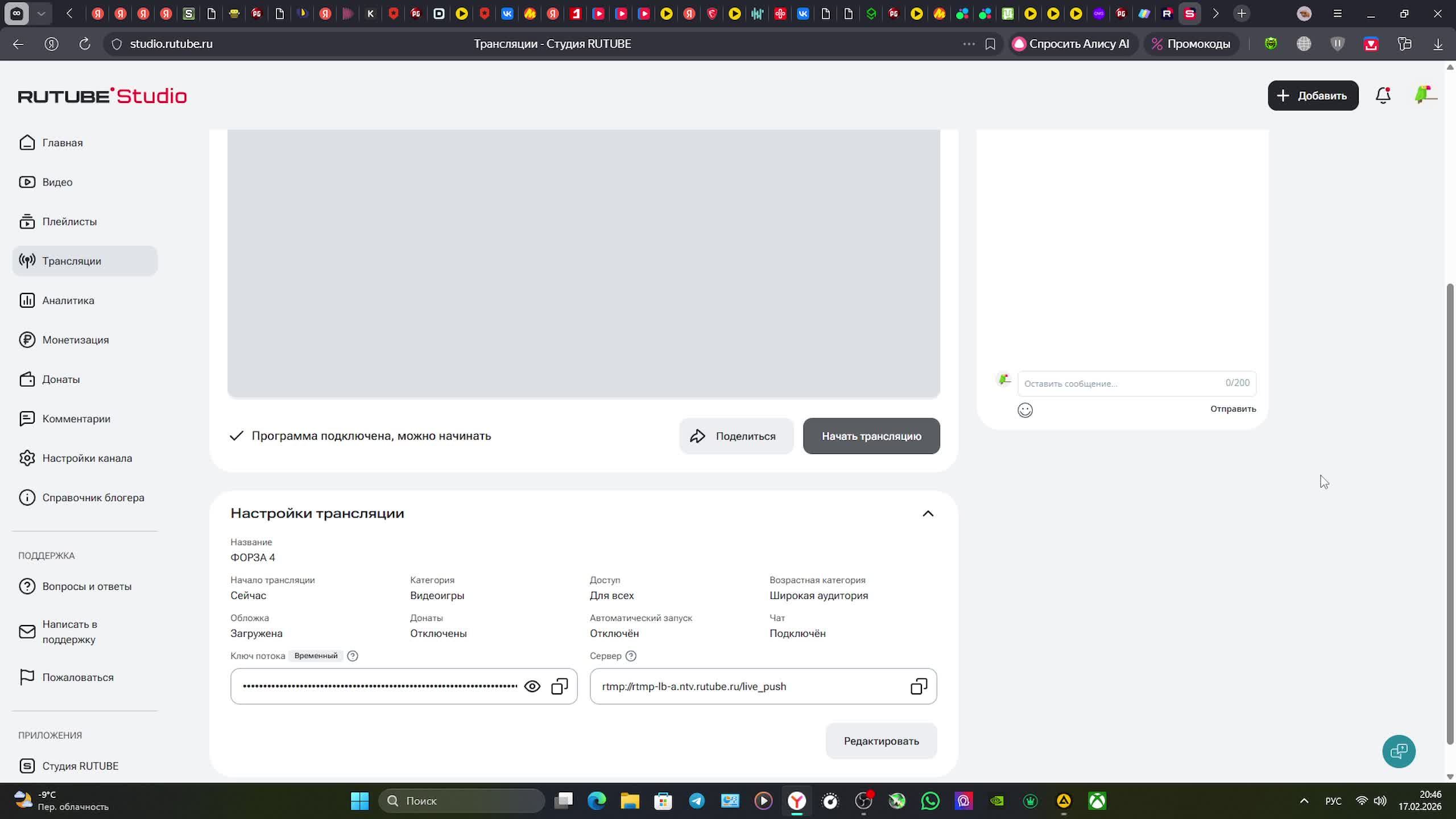
Task: Reveal the hidden stream key with eye icon
Action: point(532,686)
